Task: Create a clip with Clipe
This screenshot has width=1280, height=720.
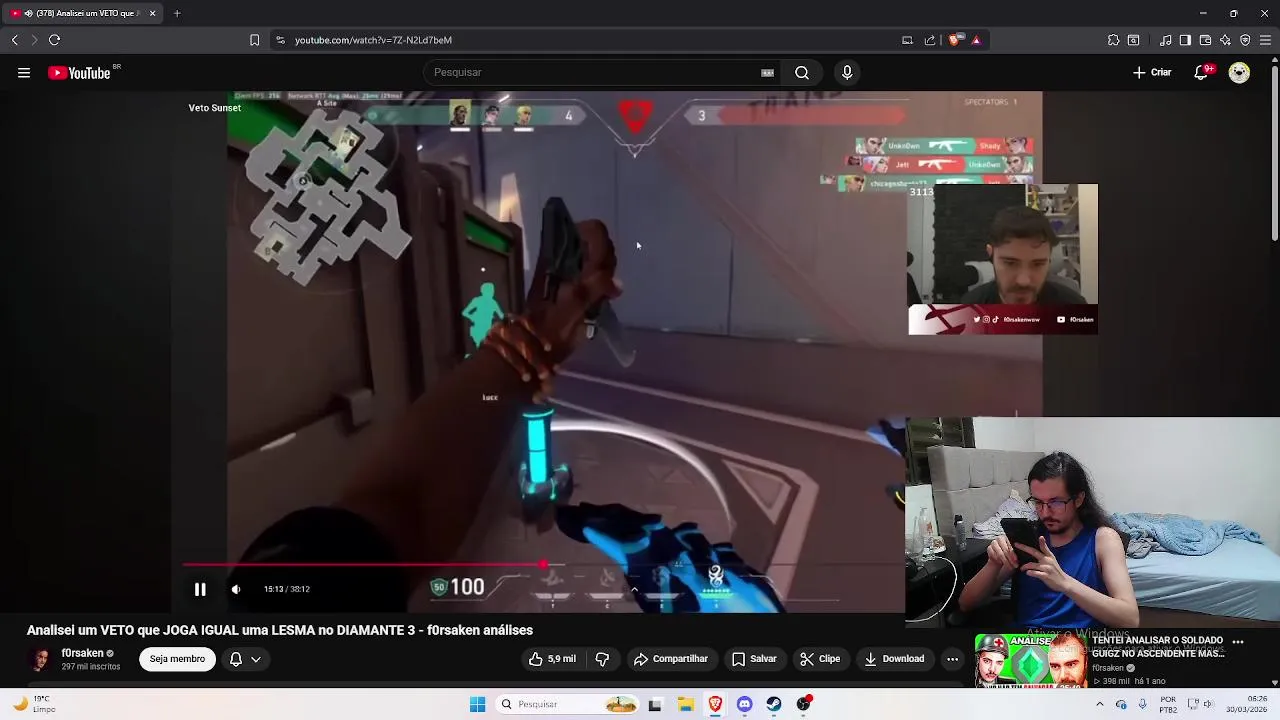Action: click(820, 659)
